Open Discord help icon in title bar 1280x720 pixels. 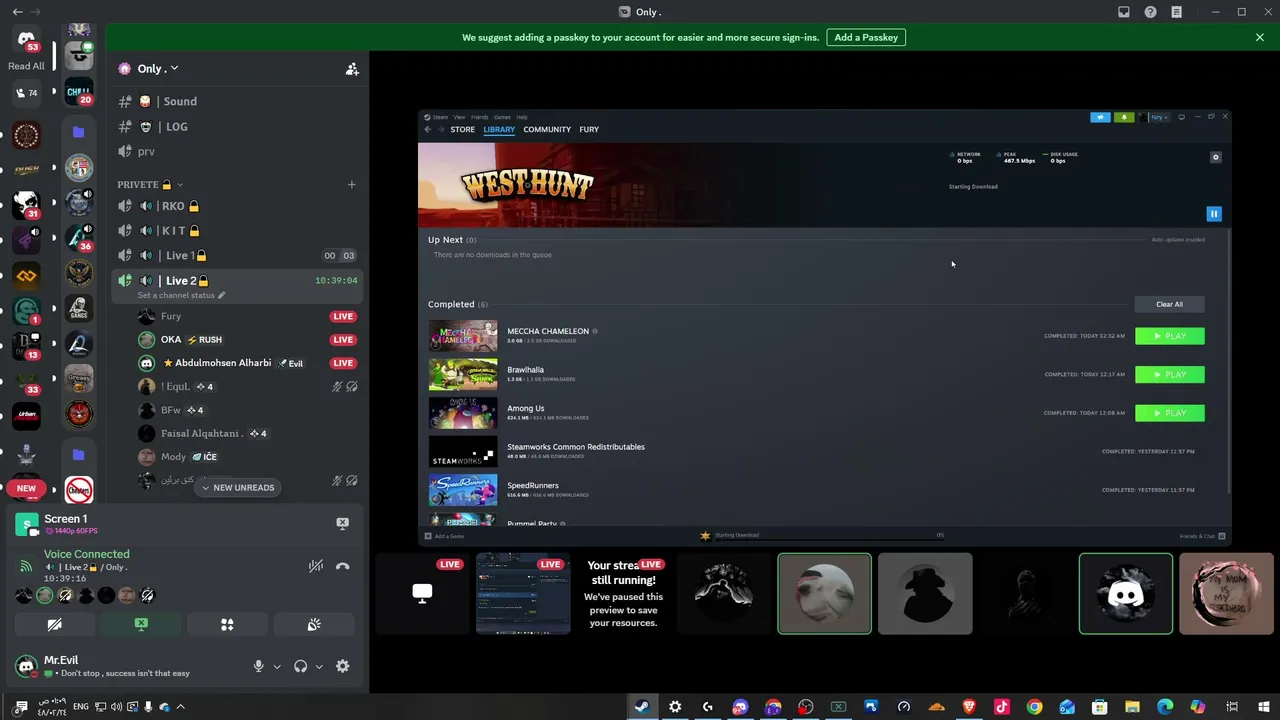[x=1150, y=12]
